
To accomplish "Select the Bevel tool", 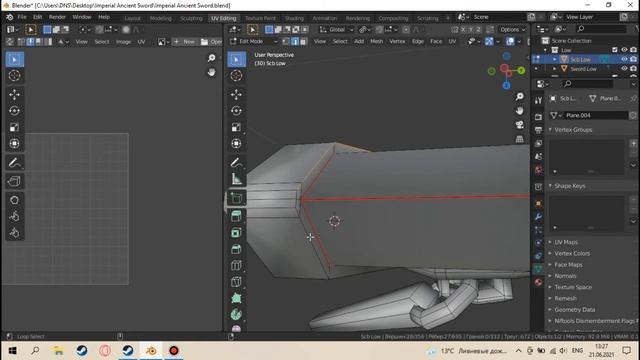I will click(x=236, y=249).
